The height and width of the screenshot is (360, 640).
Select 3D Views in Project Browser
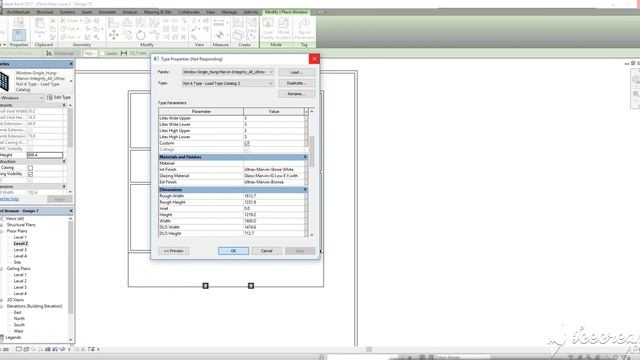[x=15, y=300]
